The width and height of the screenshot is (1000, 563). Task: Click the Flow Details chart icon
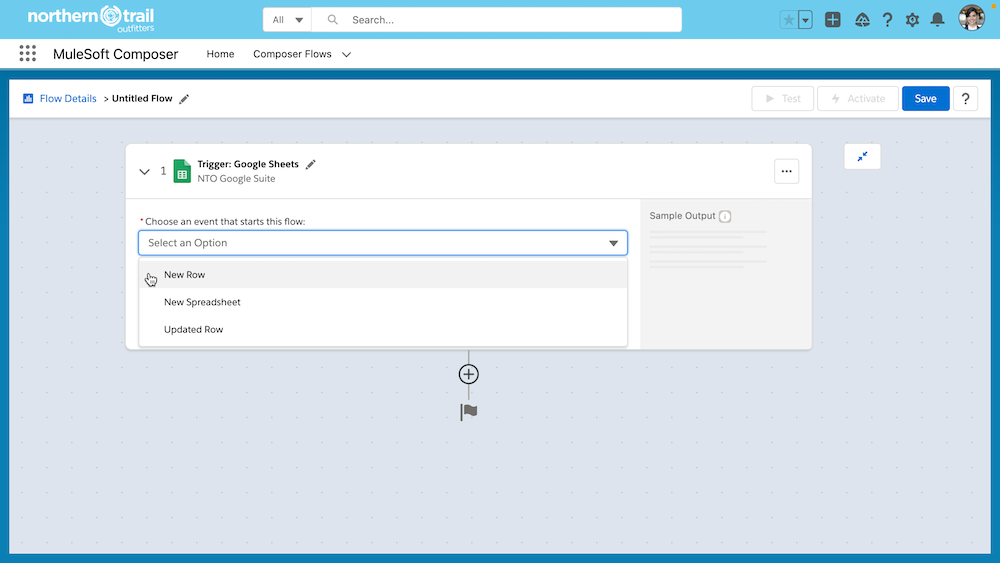28,98
